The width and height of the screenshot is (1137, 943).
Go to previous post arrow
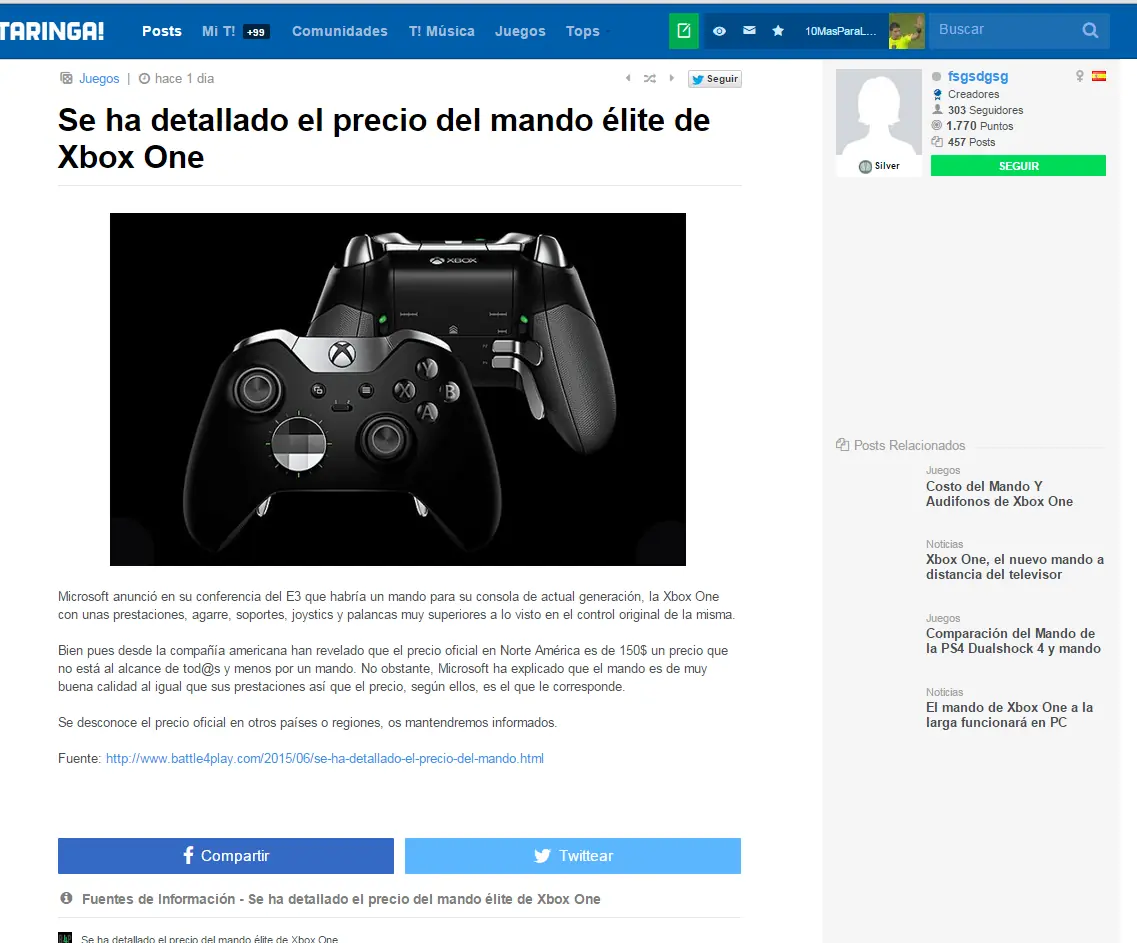click(x=628, y=78)
